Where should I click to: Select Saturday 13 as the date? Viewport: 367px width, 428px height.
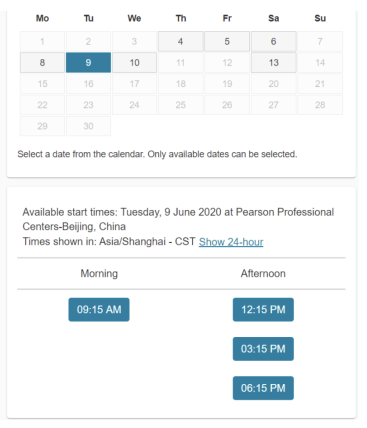[x=273, y=62]
